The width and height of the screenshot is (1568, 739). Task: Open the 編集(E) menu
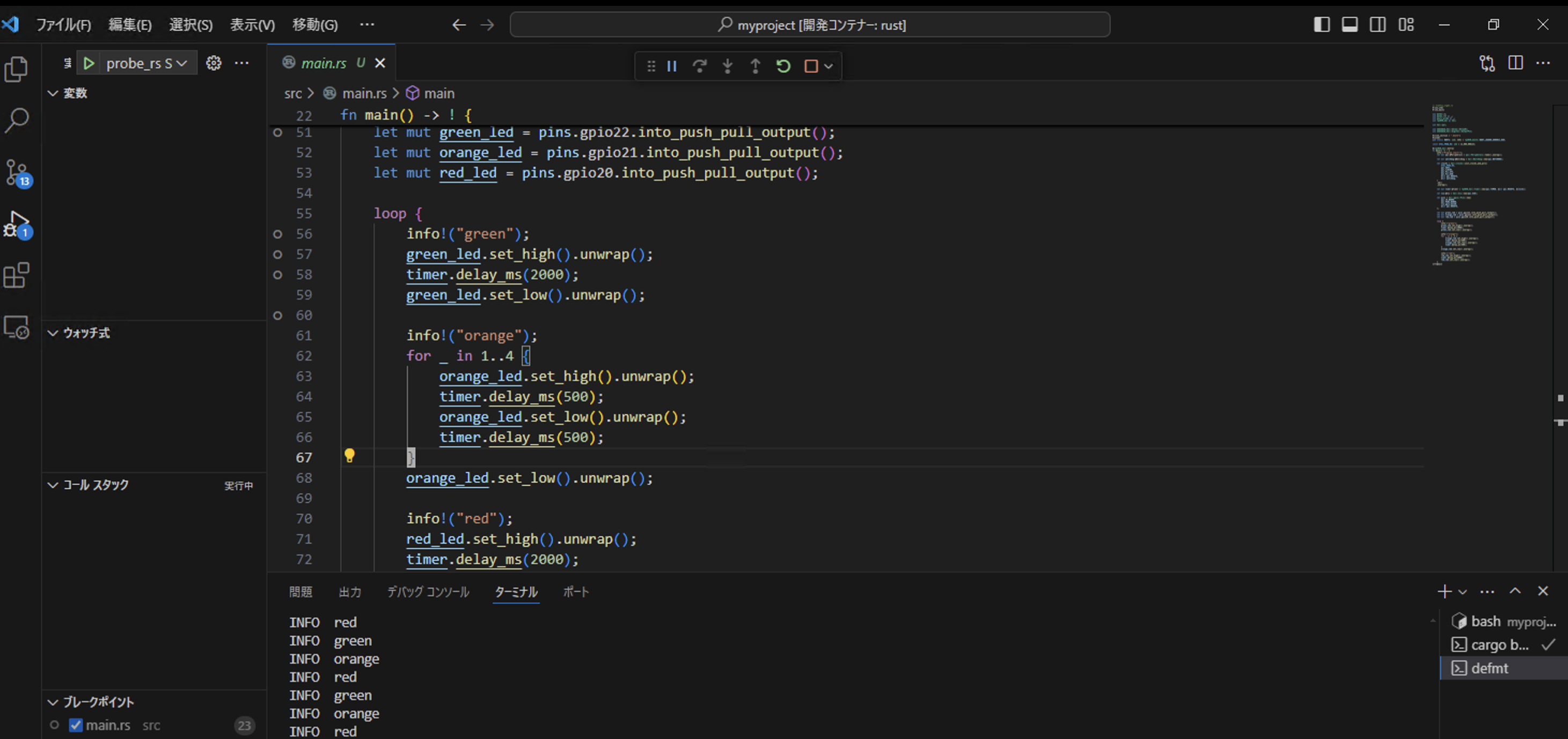click(x=130, y=25)
